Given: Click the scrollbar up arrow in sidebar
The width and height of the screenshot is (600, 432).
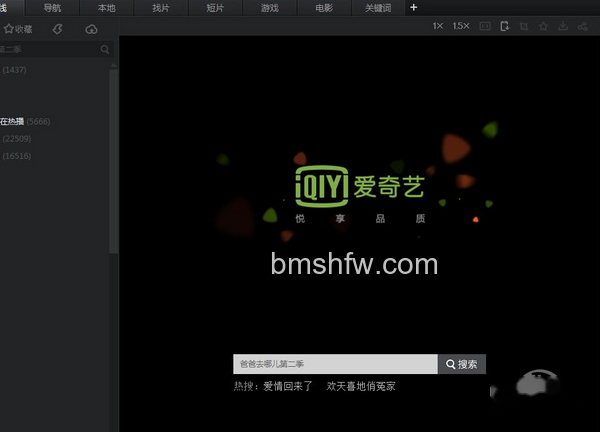Looking at the screenshot, I should [114, 66].
